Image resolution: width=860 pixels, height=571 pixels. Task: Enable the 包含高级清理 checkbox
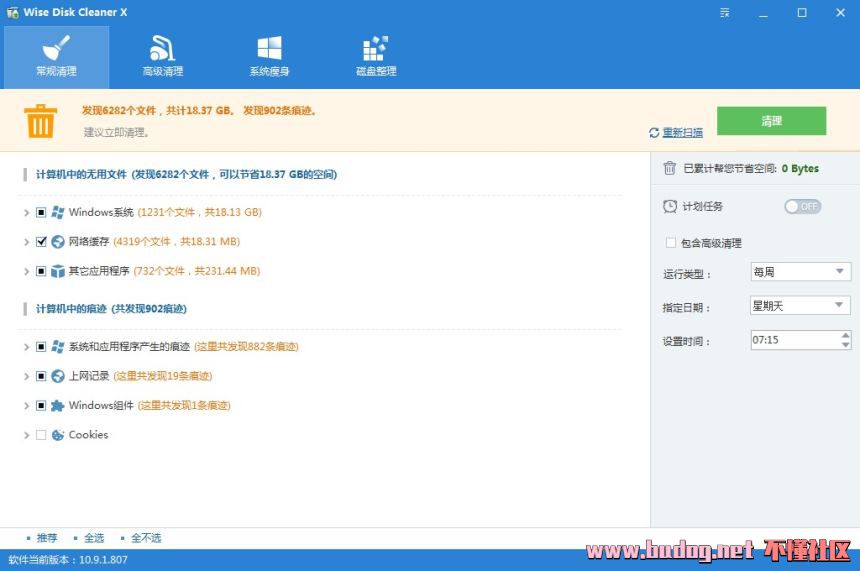point(670,243)
